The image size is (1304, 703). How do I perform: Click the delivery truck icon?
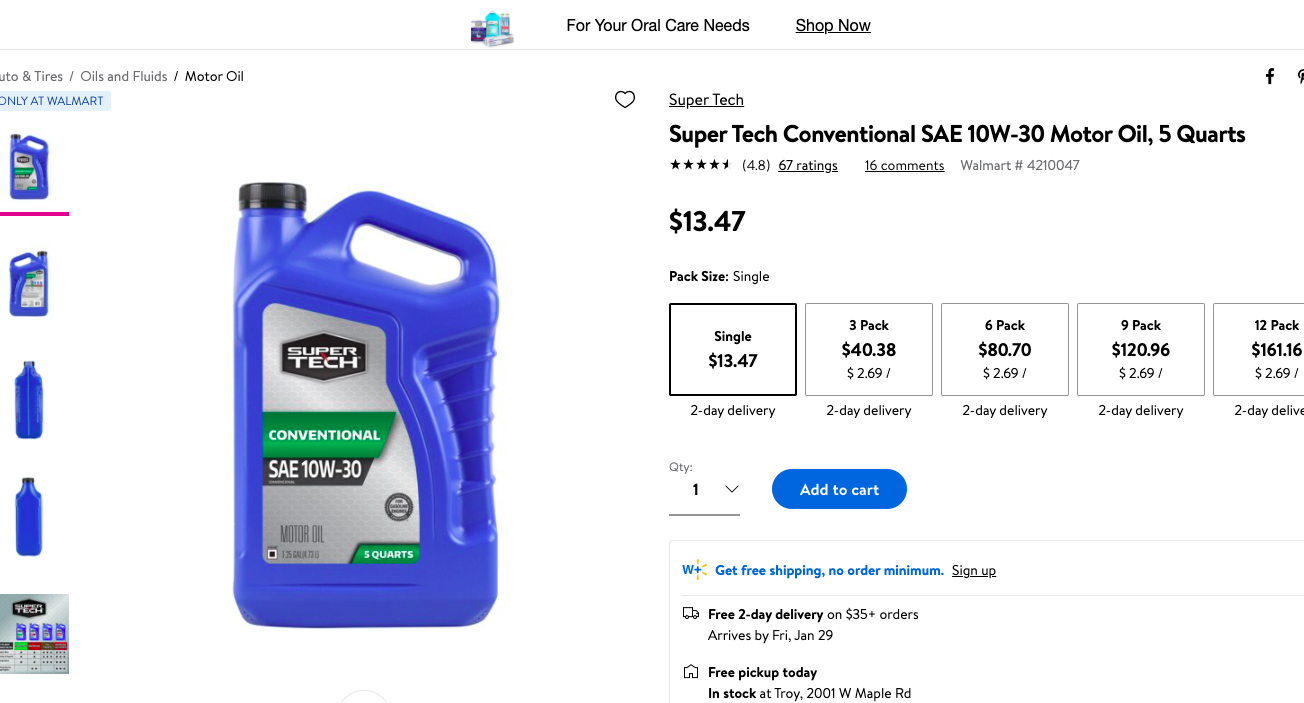[x=691, y=614]
